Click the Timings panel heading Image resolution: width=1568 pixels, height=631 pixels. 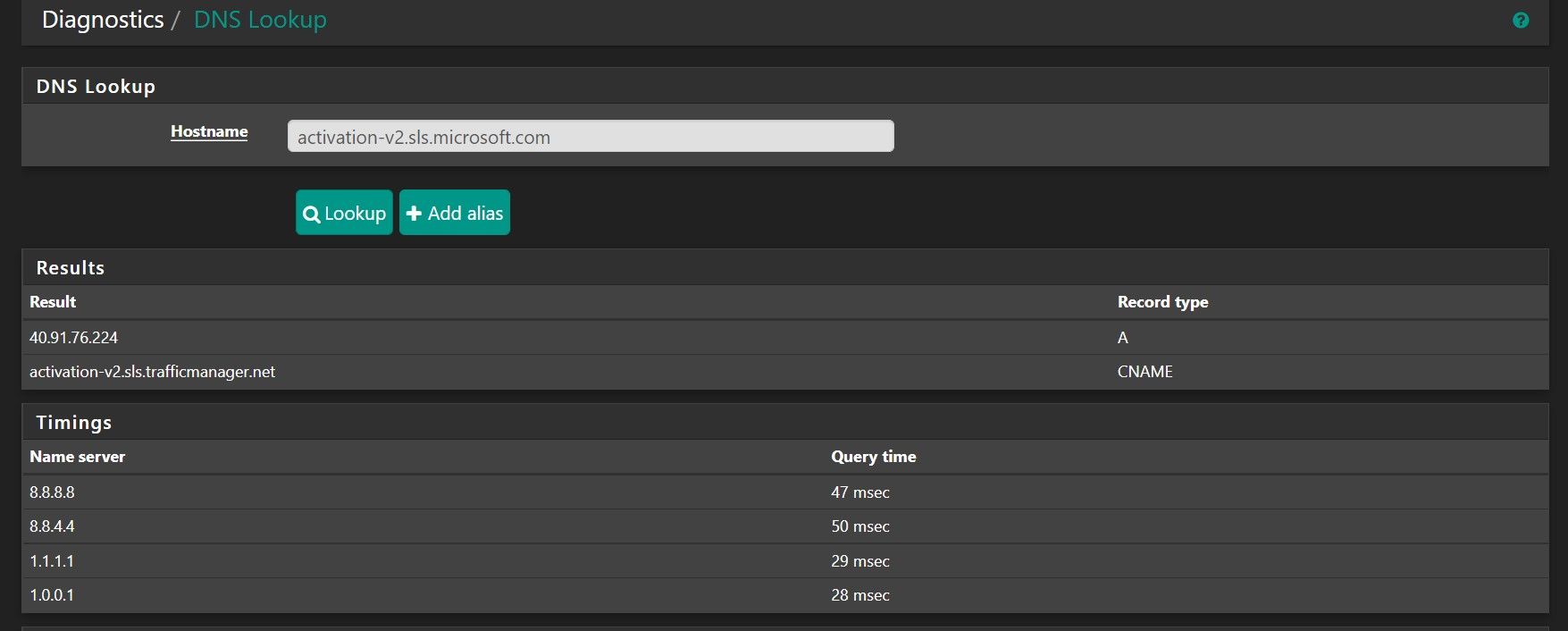pos(73,423)
